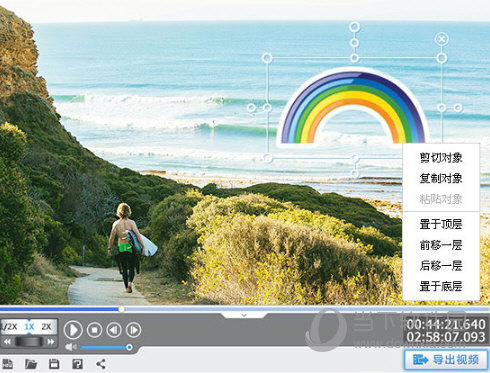Click the current time 00:44:21.640
This screenshot has width=490, height=373.
click(x=446, y=324)
